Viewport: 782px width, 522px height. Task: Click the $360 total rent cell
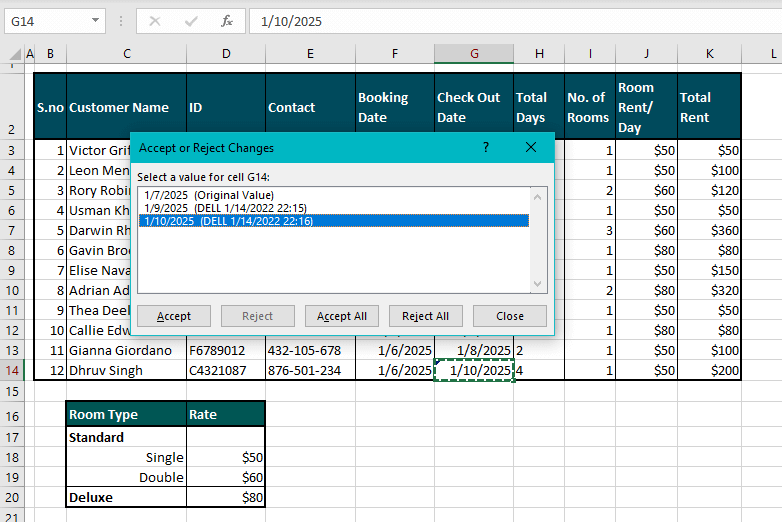point(709,230)
